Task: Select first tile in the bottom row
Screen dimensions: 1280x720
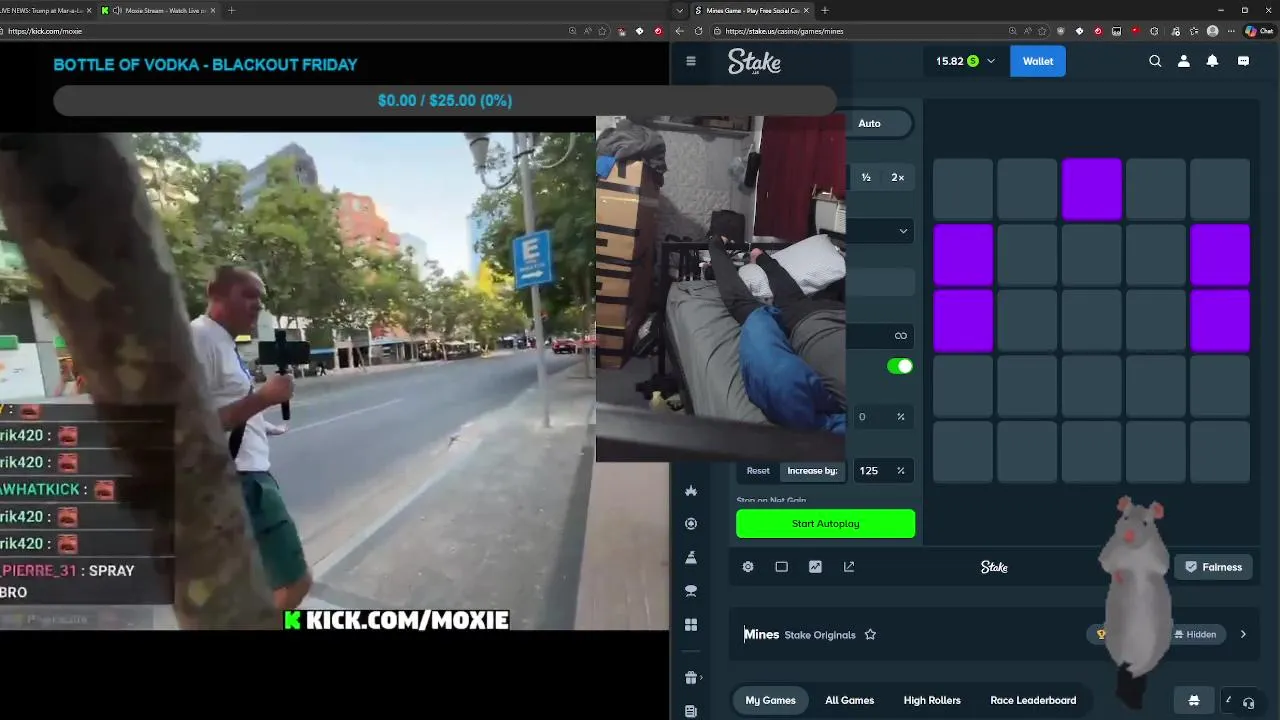Action: pos(963,452)
